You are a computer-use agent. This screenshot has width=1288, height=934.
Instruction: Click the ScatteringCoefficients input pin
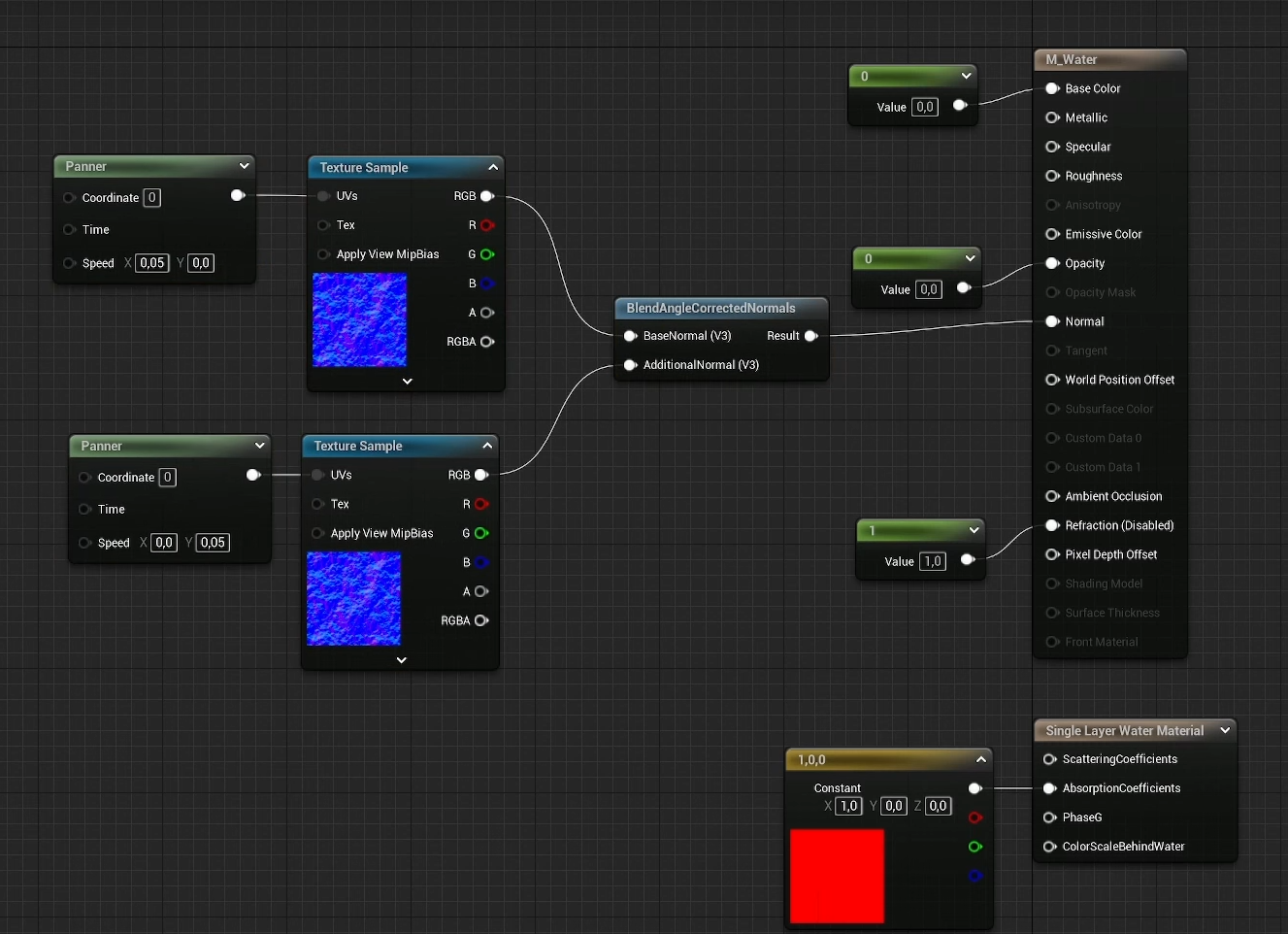pos(1049,759)
